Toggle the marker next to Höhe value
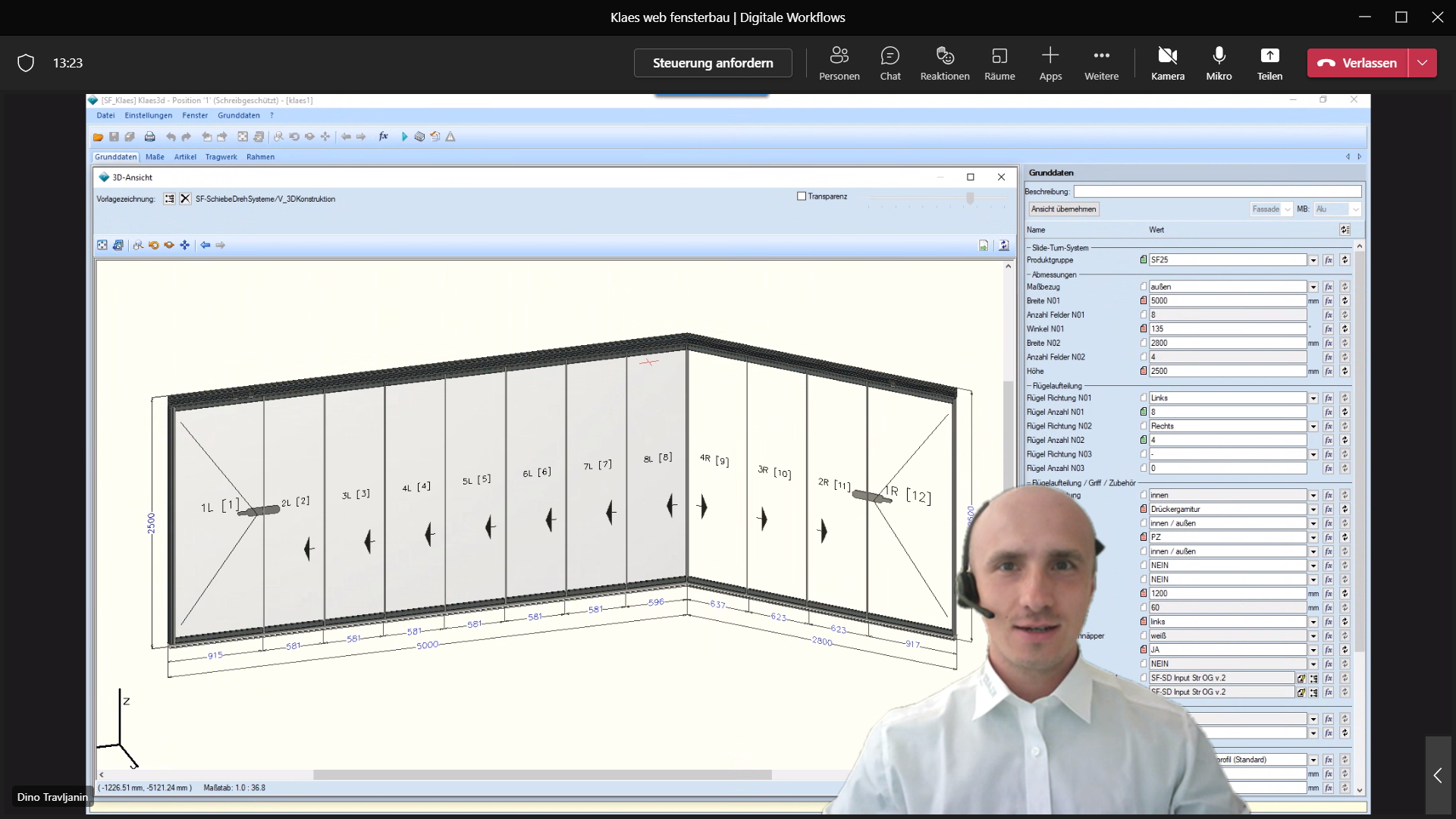1456x819 pixels. click(1144, 372)
